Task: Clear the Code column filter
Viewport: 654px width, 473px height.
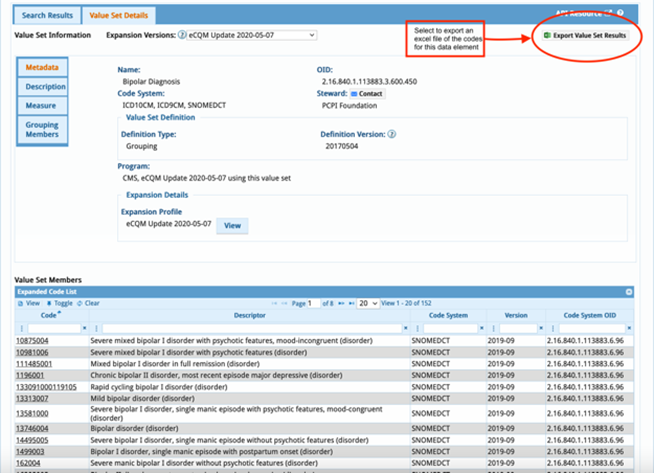Action: tap(85, 329)
